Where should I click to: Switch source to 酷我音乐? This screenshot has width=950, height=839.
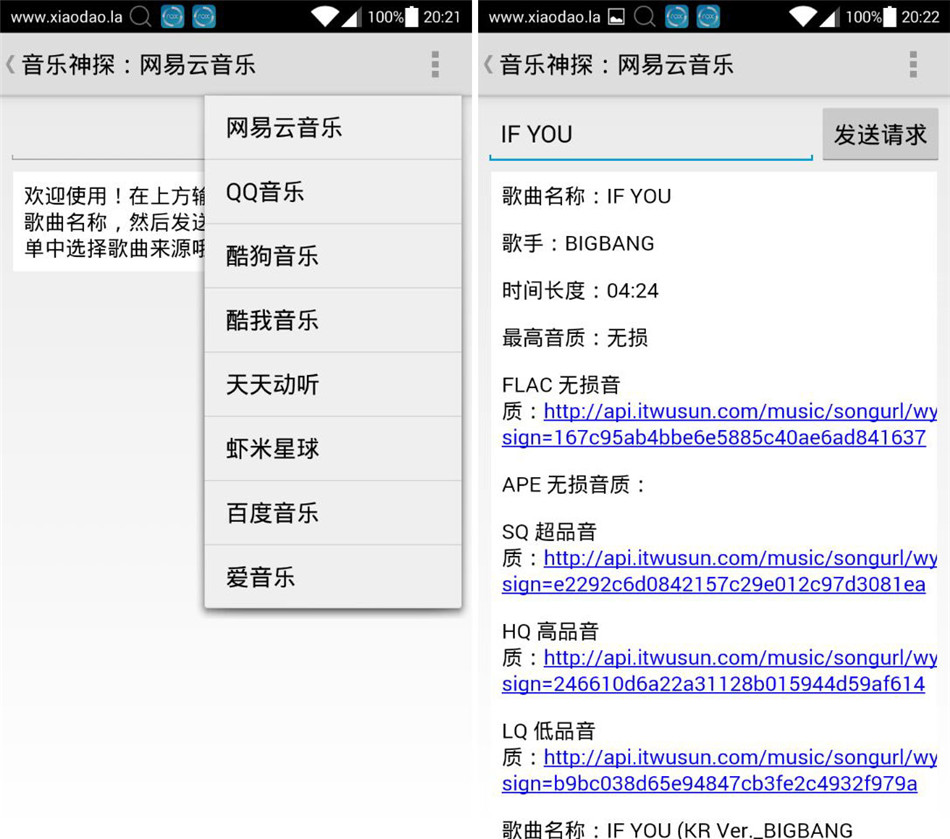pos(333,320)
